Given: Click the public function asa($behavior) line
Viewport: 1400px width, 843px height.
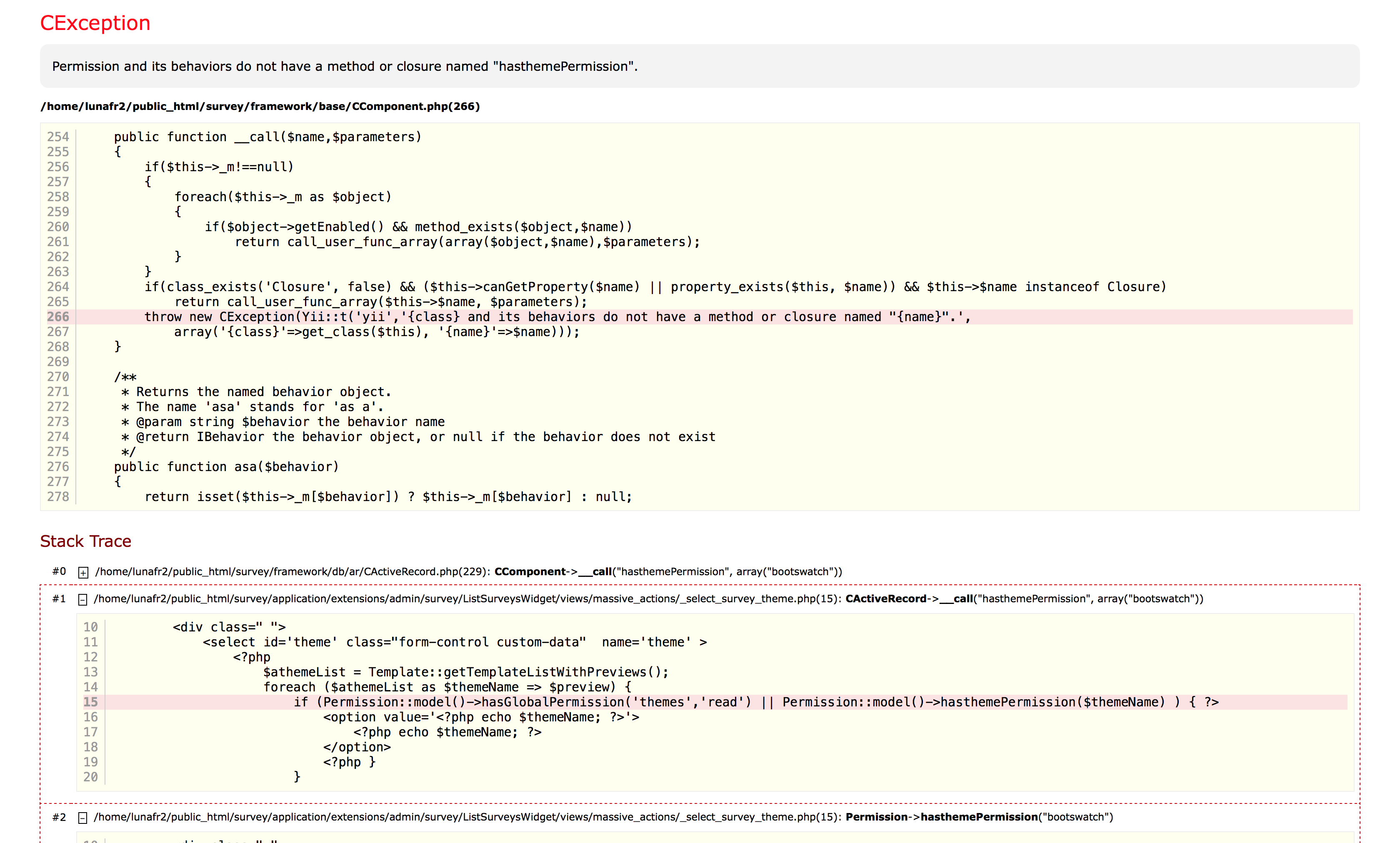Looking at the screenshot, I should pyautogui.click(x=226, y=467).
